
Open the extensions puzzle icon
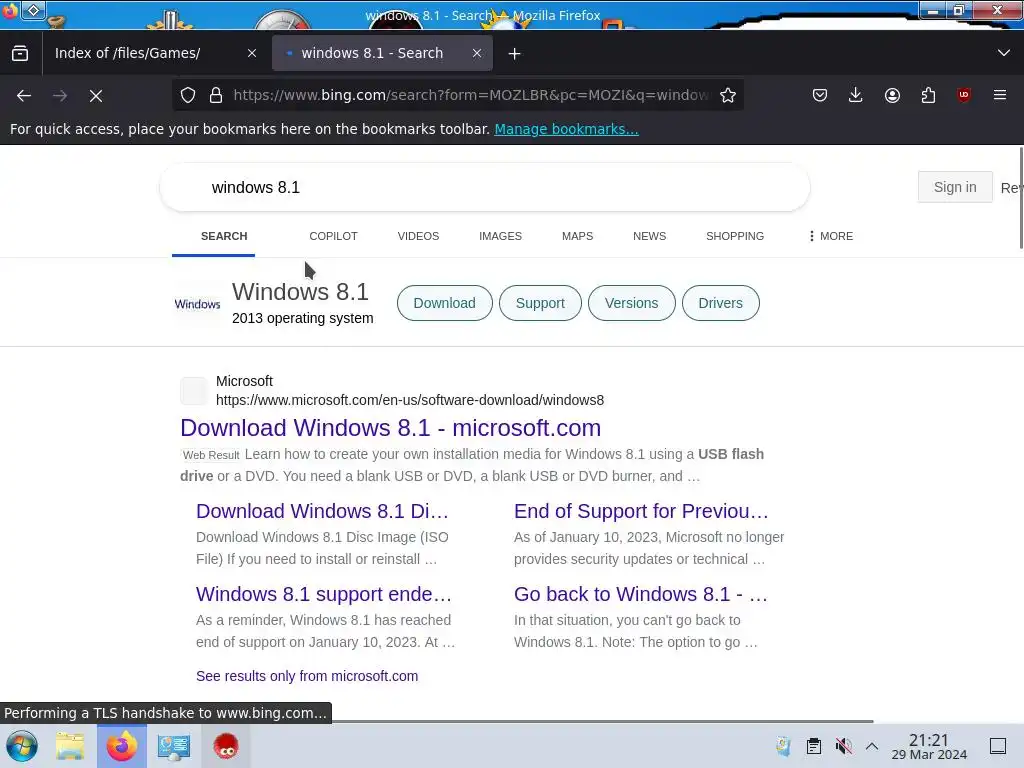click(x=928, y=95)
